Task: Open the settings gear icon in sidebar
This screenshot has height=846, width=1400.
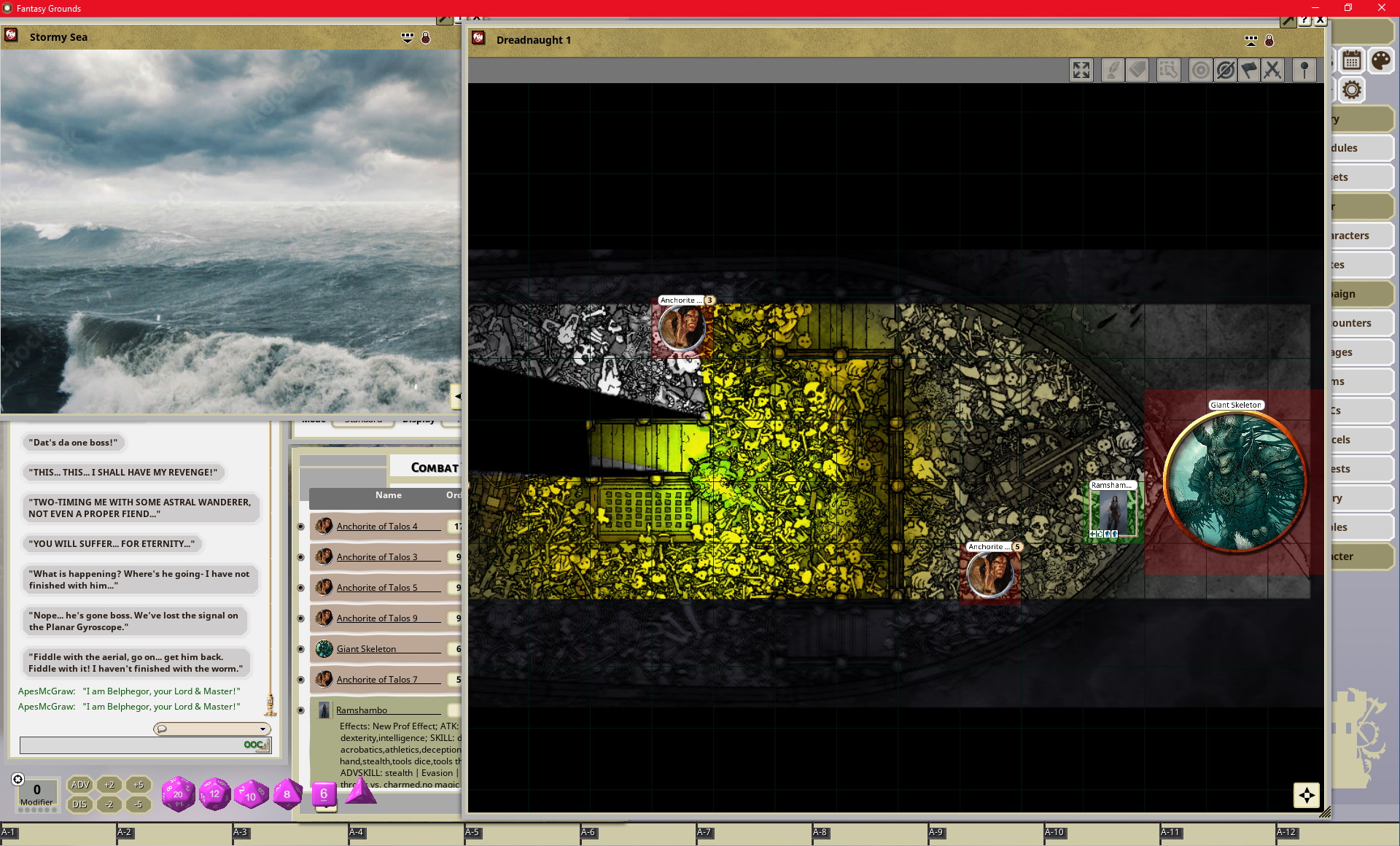Action: pyautogui.click(x=1351, y=90)
